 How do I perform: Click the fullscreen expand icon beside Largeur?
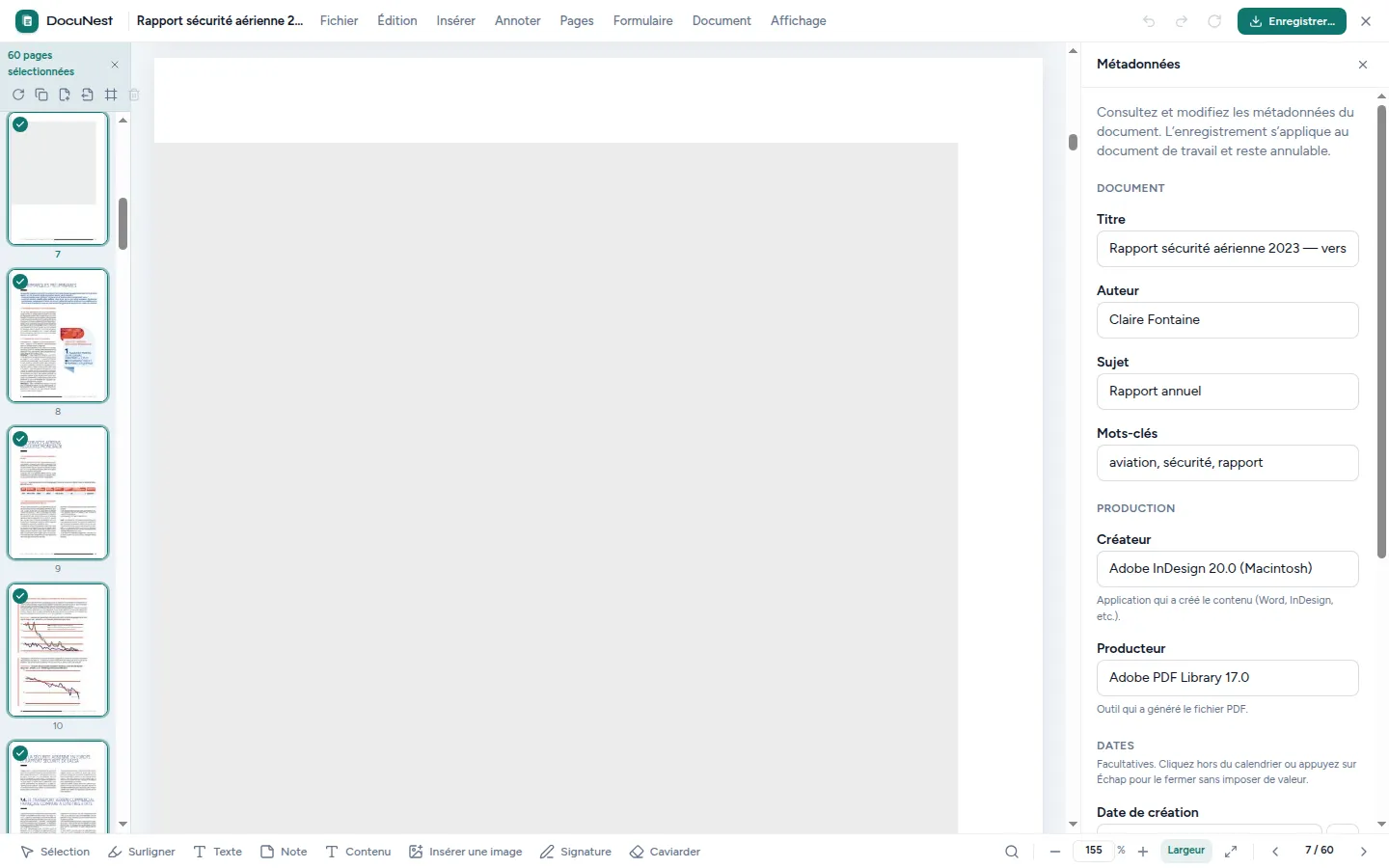pyautogui.click(x=1231, y=852)
